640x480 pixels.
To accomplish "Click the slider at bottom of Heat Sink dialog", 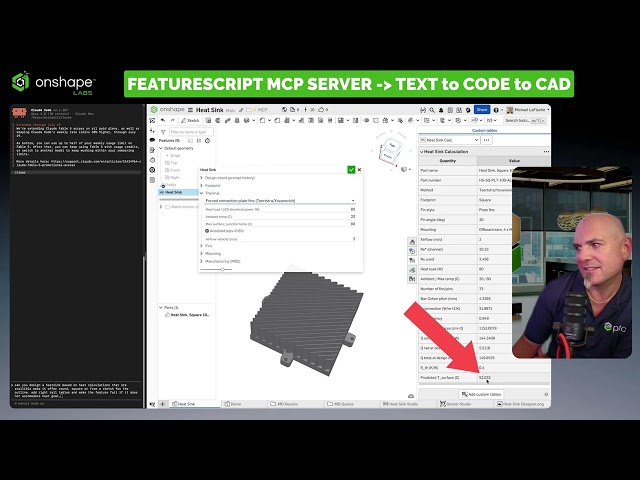I will (216, 269).
